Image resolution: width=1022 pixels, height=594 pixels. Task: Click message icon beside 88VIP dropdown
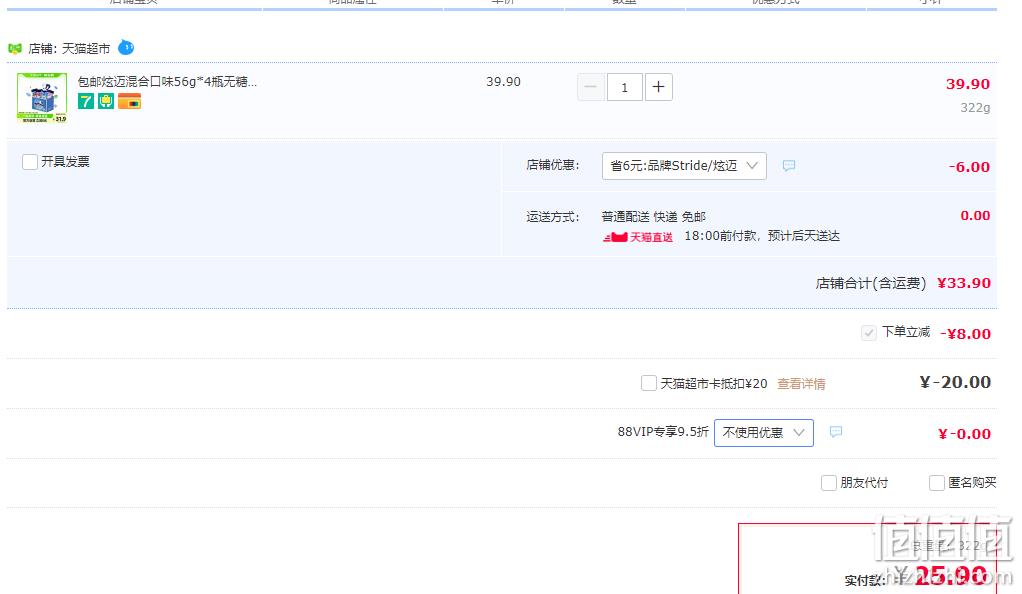(836, 432)
